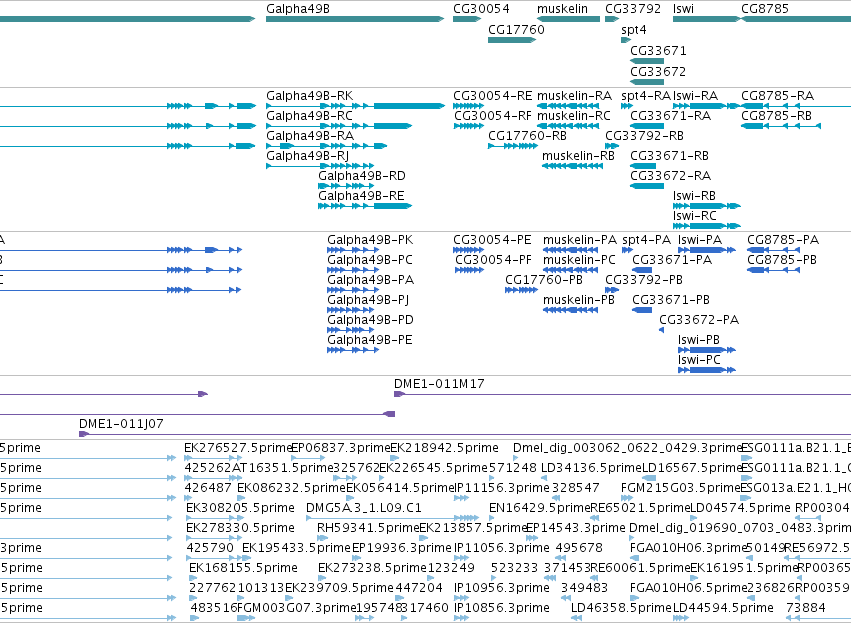This screenshot has width=851, height=623.
Task: Click the Iswi gene label
Action: coord(683,9)
